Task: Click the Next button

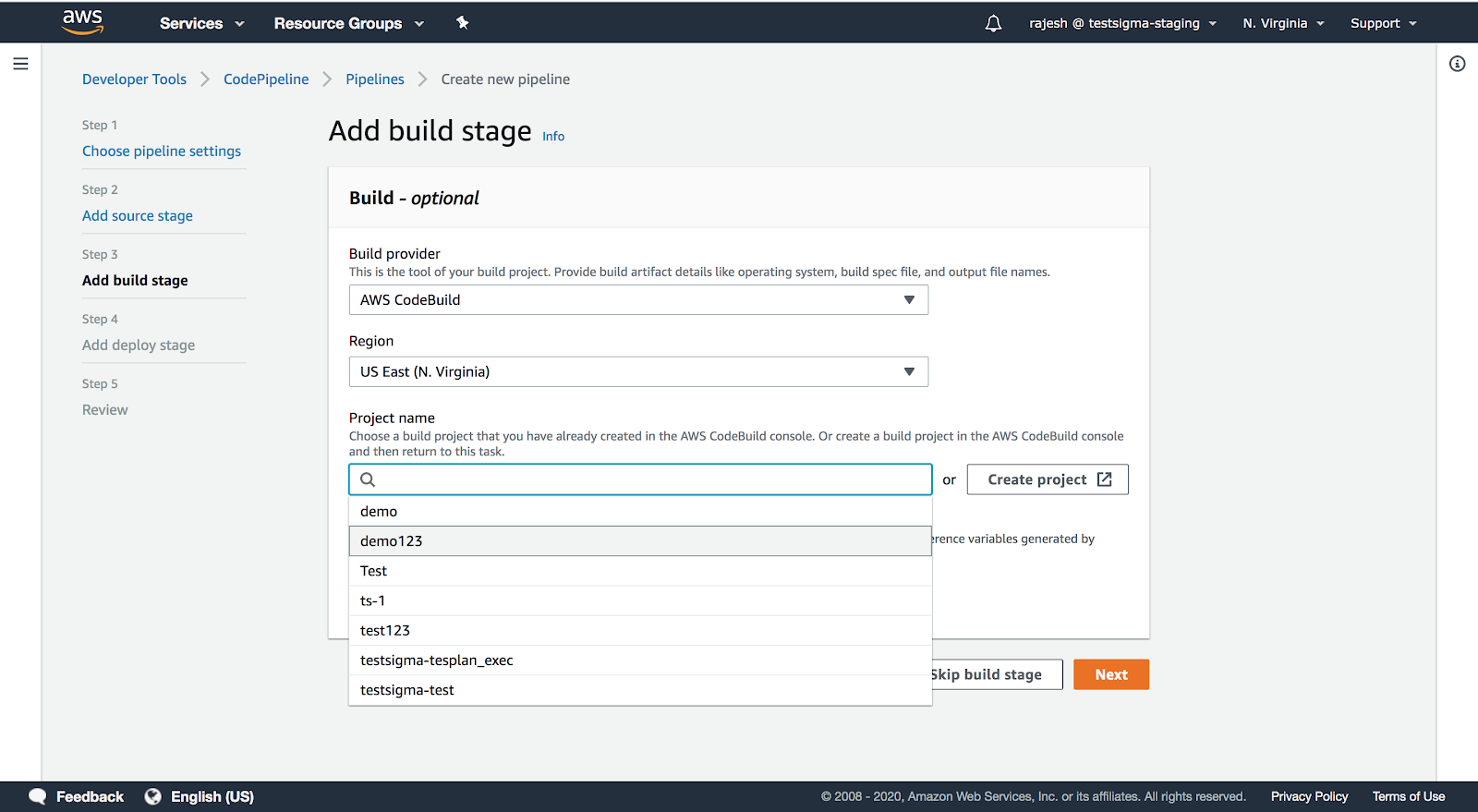Action: [x=1111, y=674]
